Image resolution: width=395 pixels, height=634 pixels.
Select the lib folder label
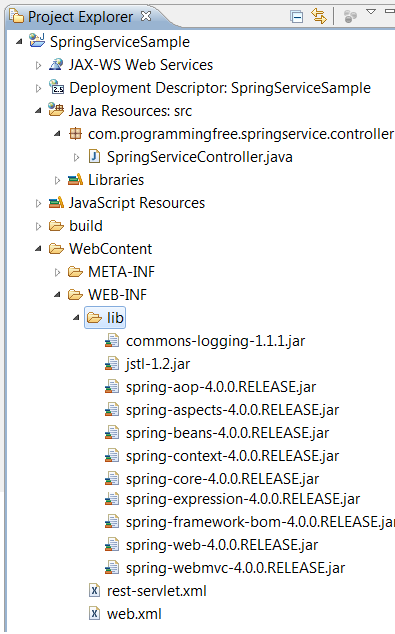pyautogui.click(x=115, y=318)
